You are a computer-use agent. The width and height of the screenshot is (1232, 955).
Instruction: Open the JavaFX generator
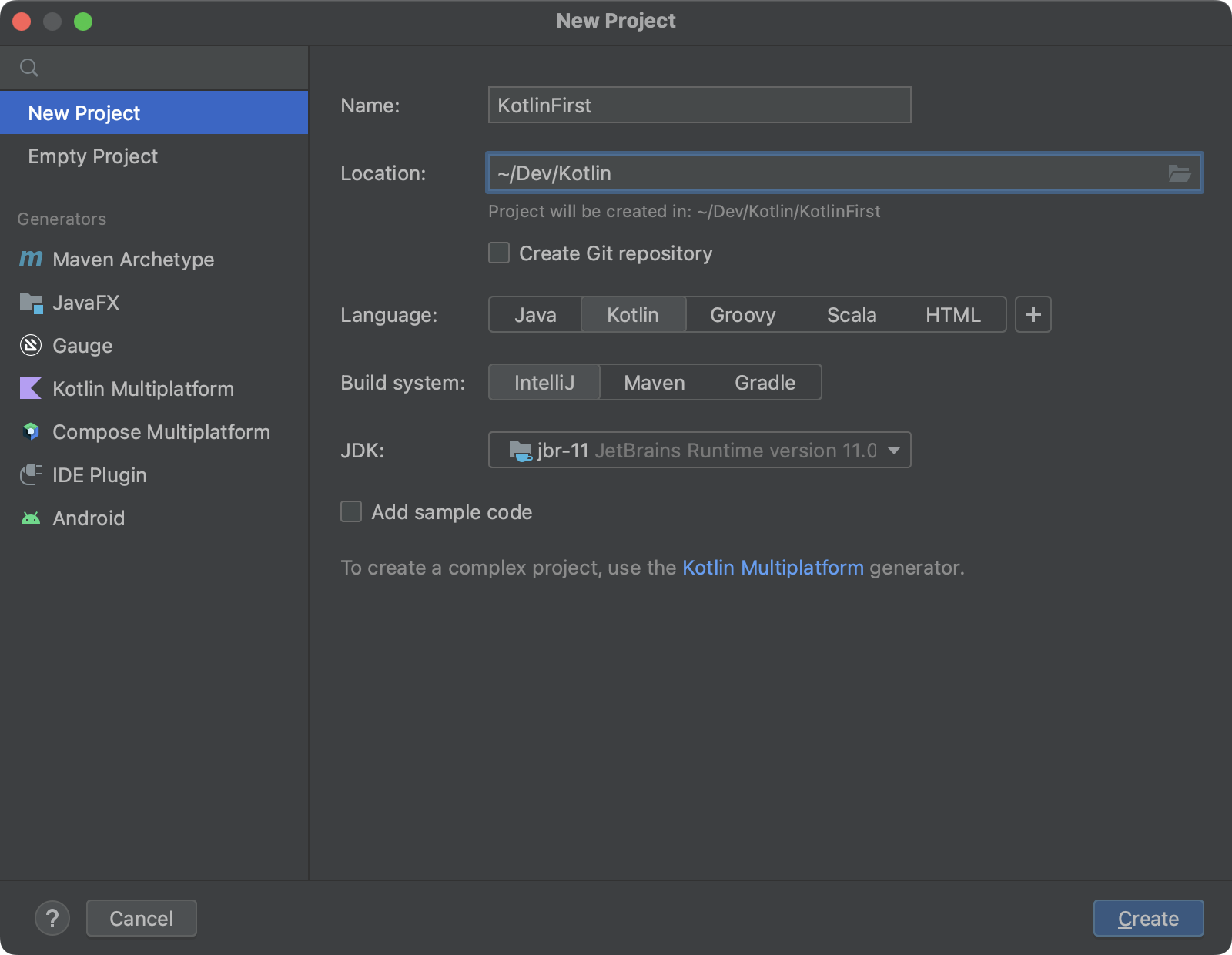pos(154,302)
